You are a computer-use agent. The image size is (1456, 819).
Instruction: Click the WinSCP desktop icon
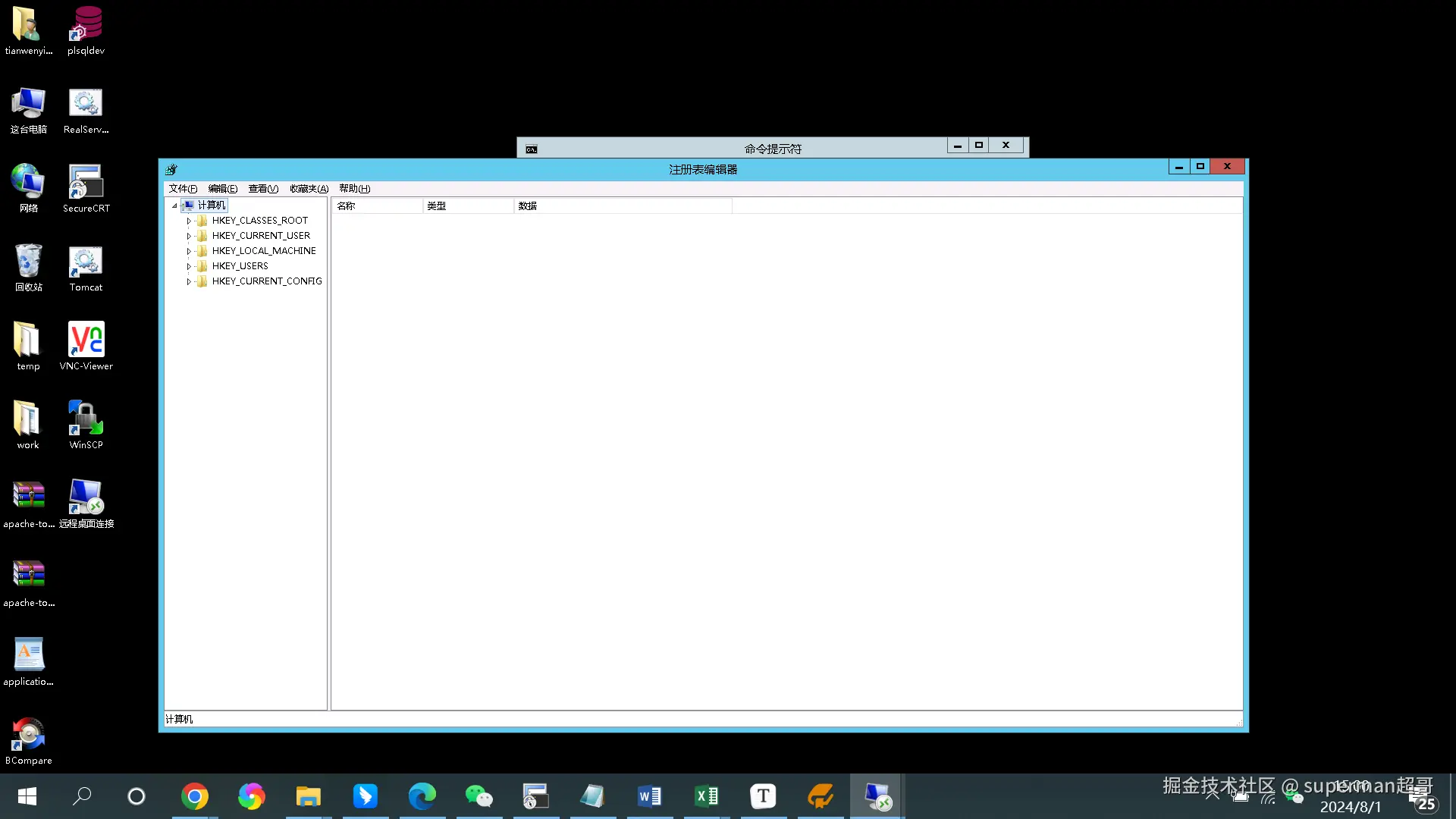86,421
